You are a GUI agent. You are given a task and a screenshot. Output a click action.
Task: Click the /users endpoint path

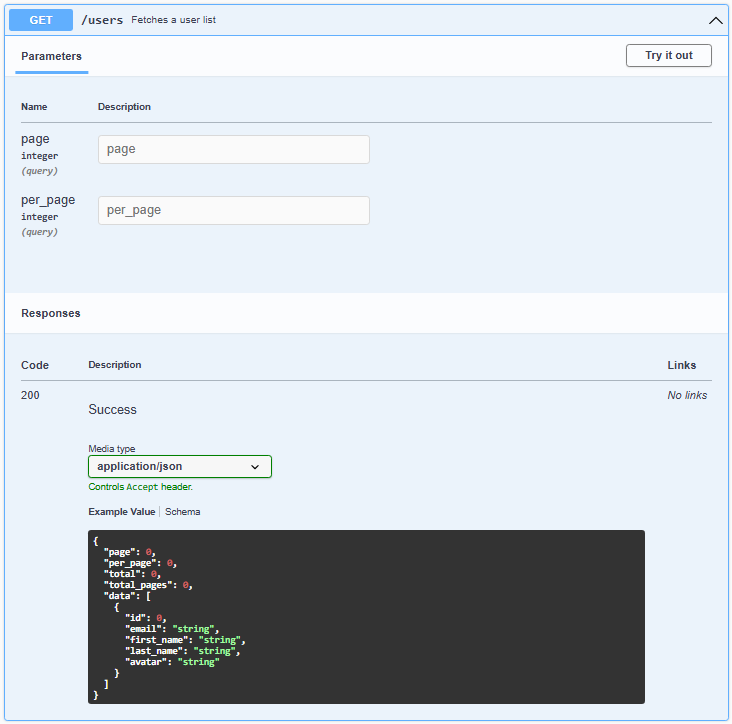[102, 20]
